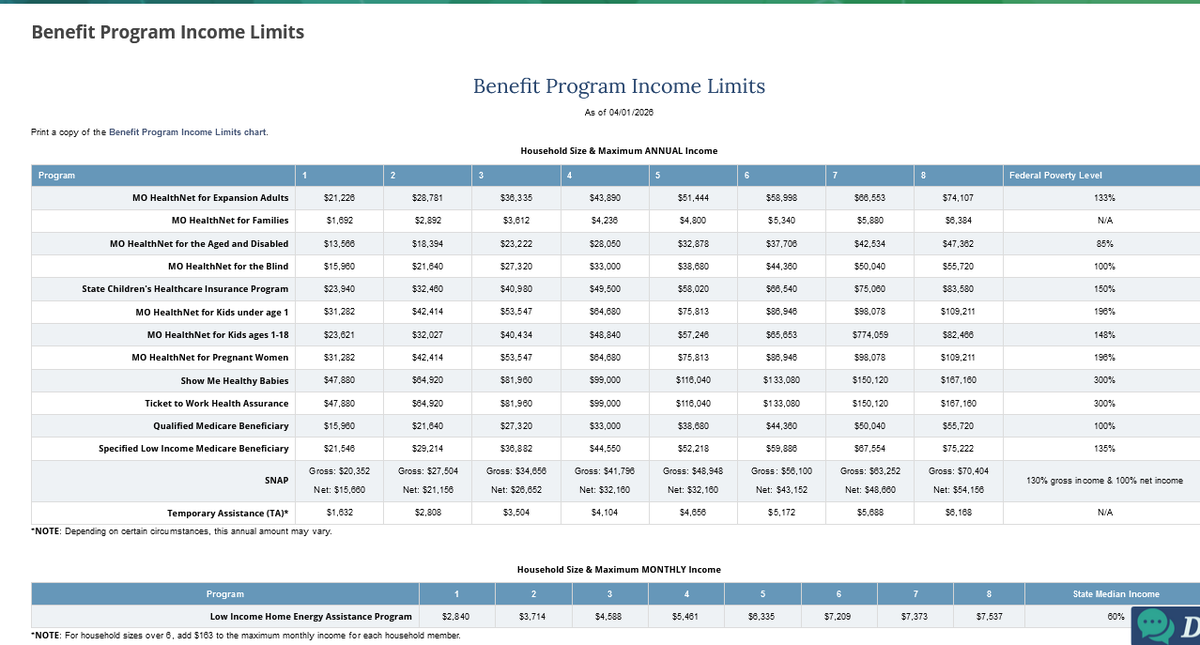Viewport: 1200px width, 645px height.
Task: Select the 'Household Size & Maximum MONTHLY Income' heading
Action: point(619,570)
